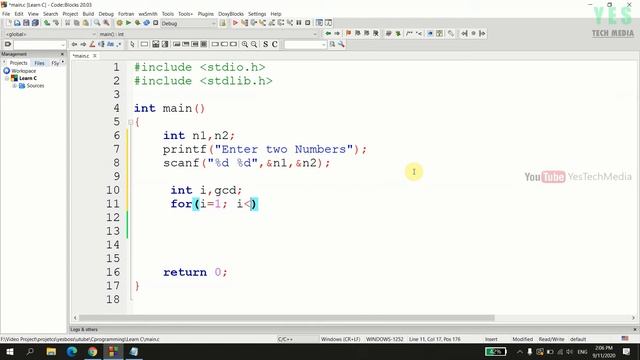Switch to the Projects tab
Image resolution: width=640 pixels, height=360 pixels.
(18, 63)
